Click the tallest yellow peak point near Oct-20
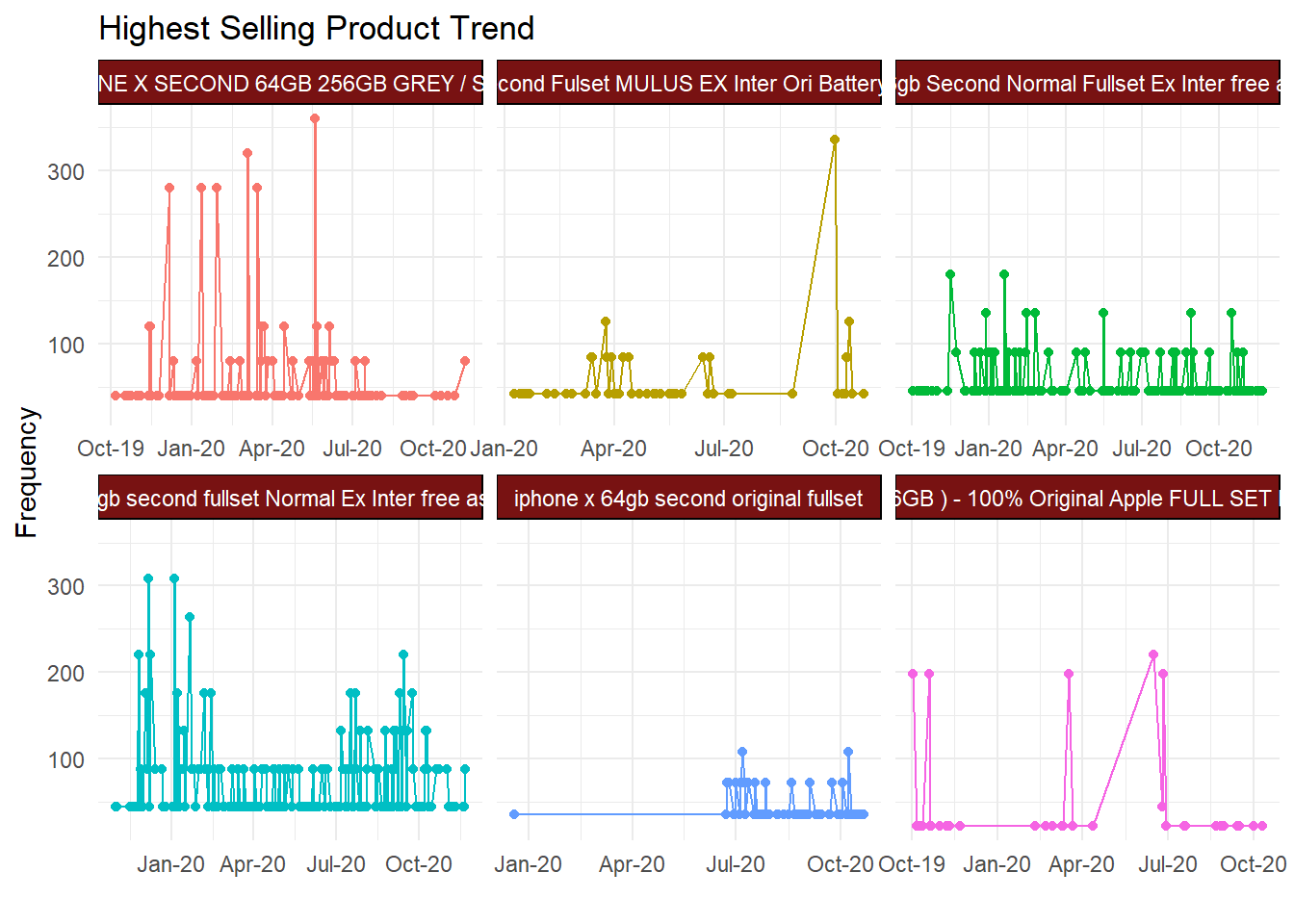Image resolution: width=1294 pixels, height=924 pixels. click(x=835, y=140)
